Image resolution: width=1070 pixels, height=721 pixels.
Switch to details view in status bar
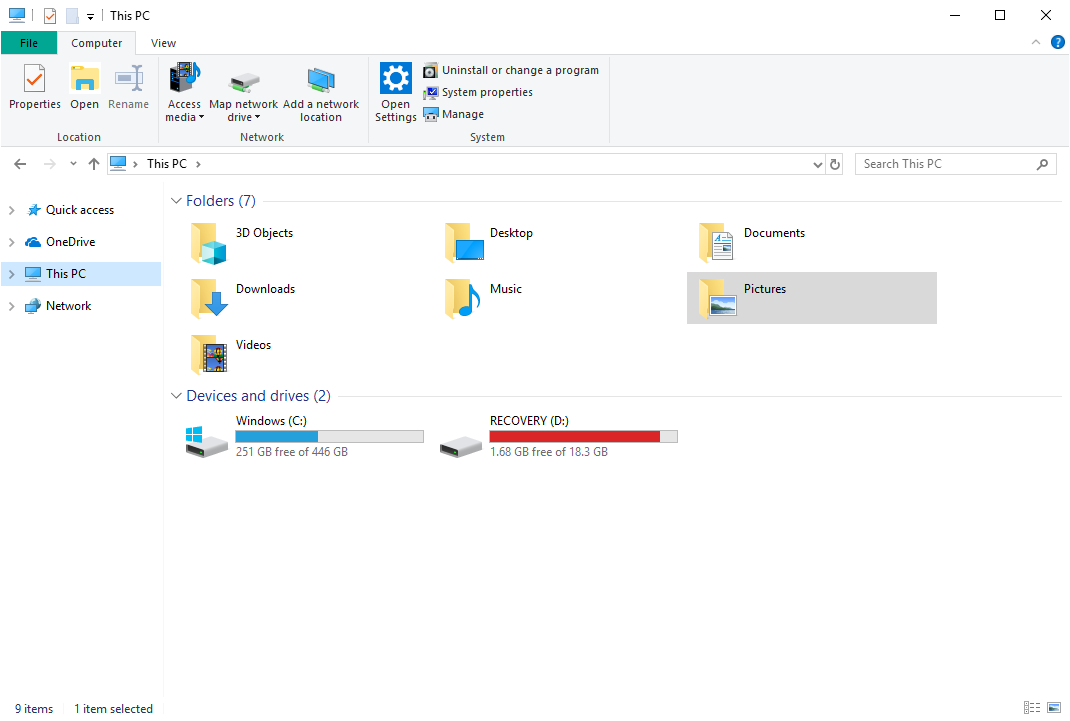(1032, 708)
